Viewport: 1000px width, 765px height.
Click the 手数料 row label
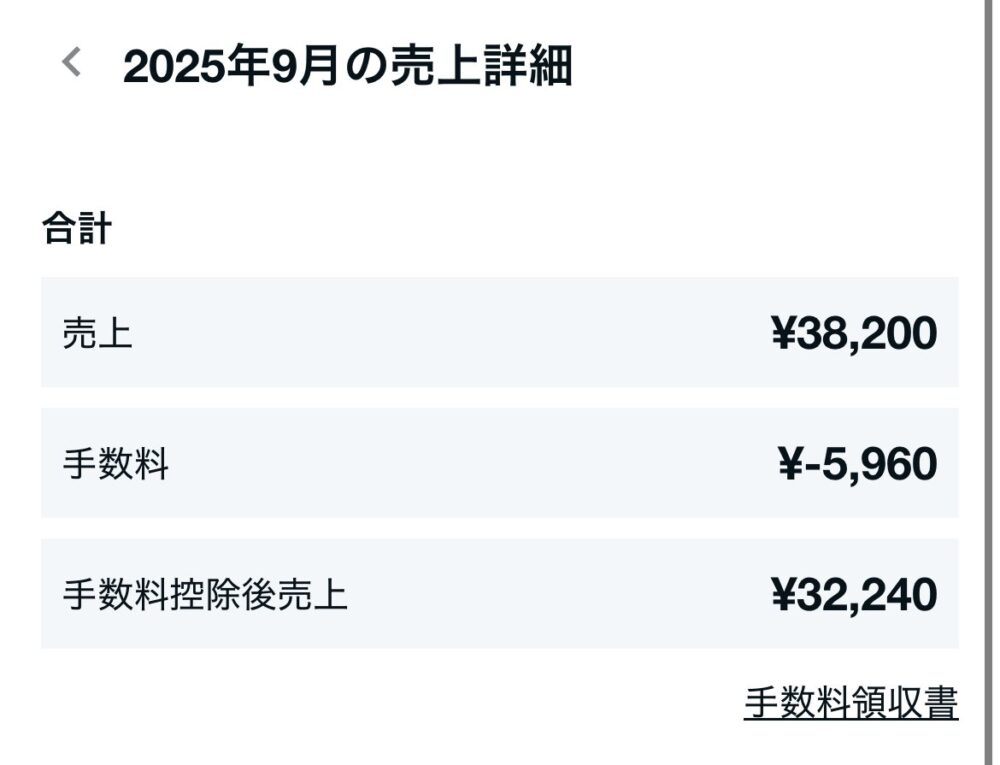tap(116, 464)
